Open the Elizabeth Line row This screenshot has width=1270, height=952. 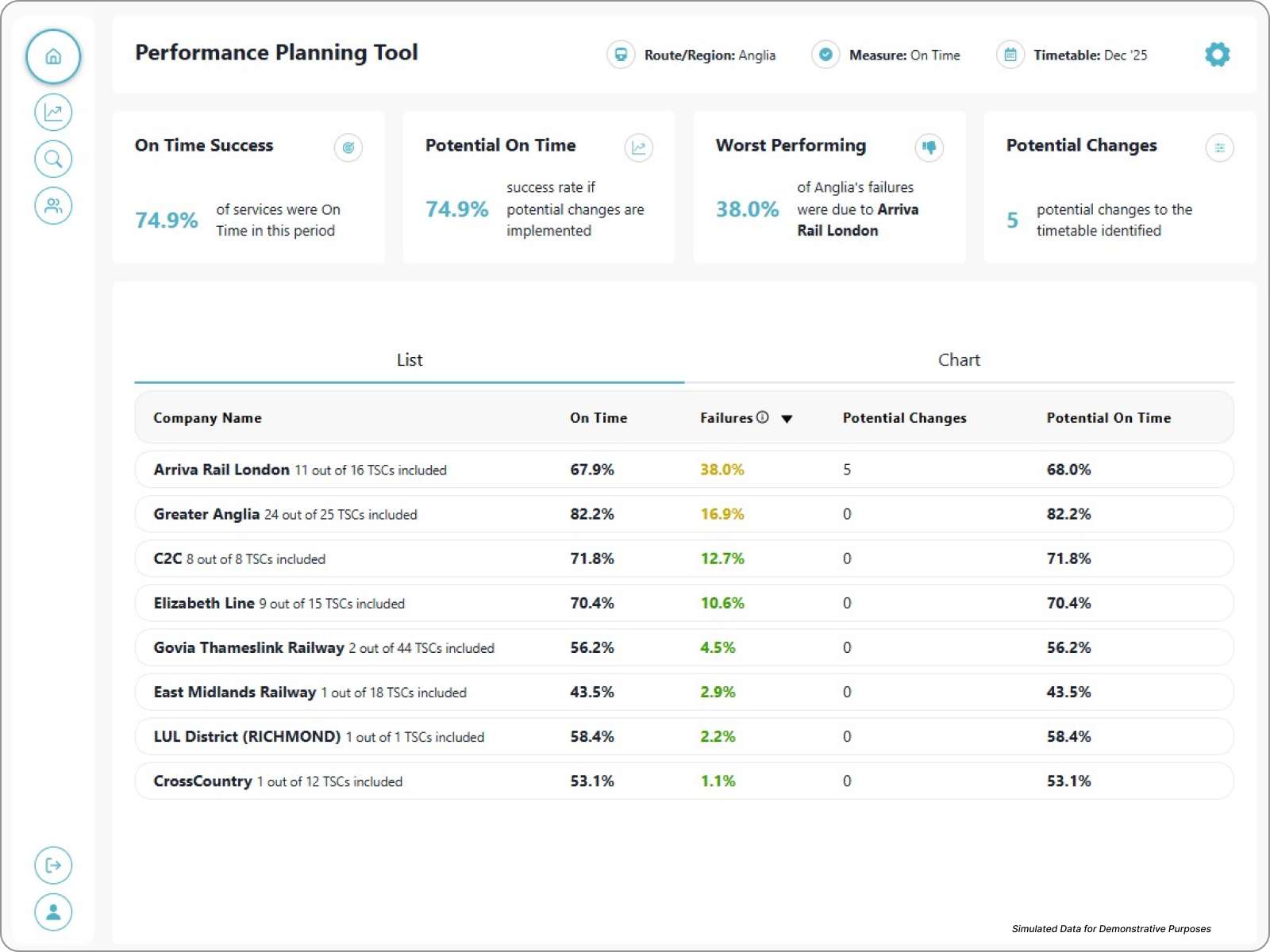pos(684,603)
